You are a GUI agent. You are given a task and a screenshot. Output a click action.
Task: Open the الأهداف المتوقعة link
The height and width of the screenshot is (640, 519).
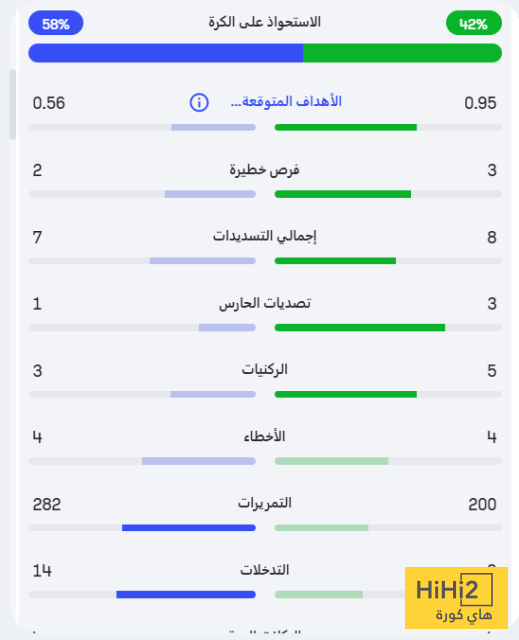pyautogui.click(x=286, y=101)
